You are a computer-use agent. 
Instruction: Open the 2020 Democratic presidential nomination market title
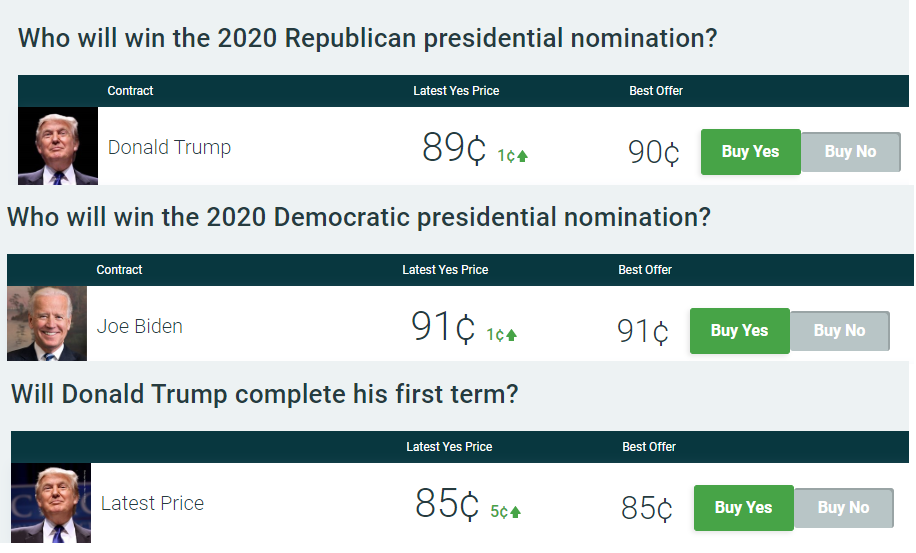point(359,217)
